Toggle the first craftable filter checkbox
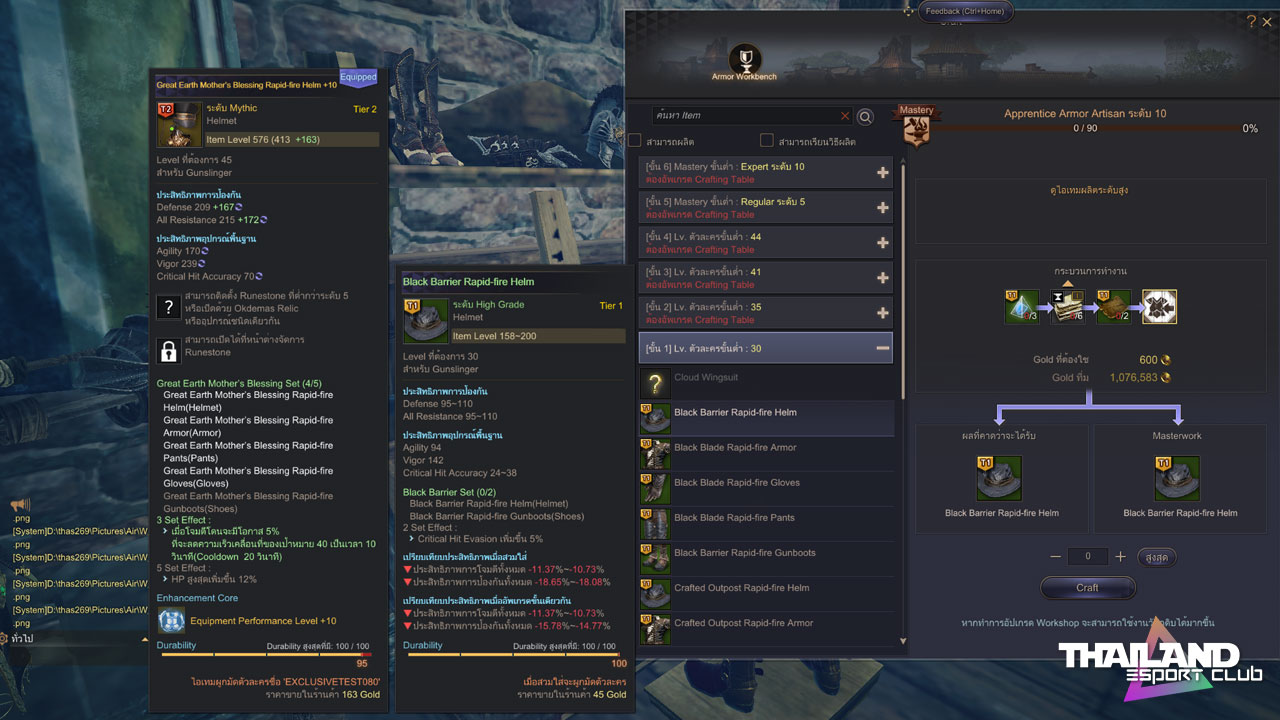The image size is (1280, 720). click(635, 141)
